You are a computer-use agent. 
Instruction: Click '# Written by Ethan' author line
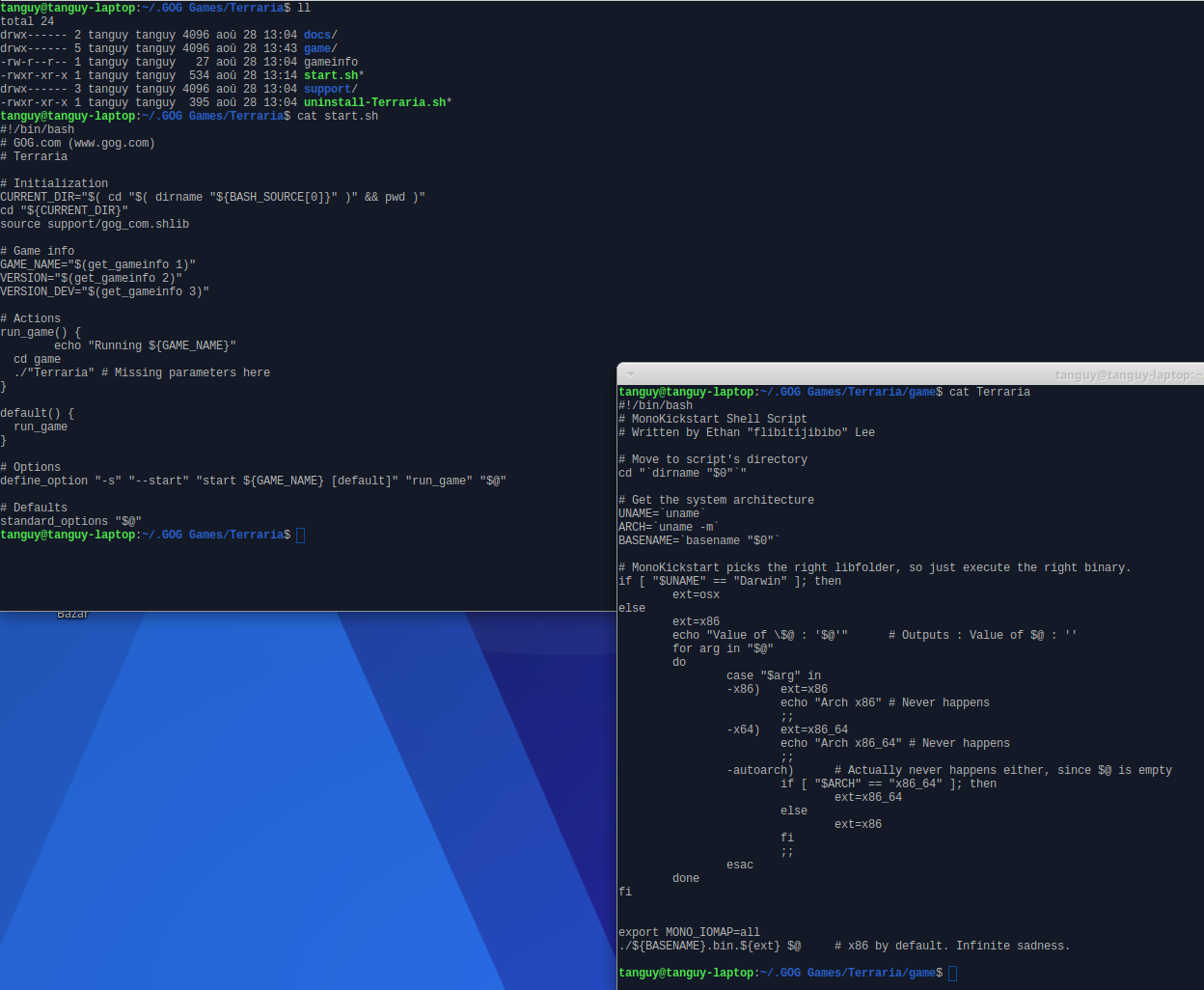pos(747,432)
